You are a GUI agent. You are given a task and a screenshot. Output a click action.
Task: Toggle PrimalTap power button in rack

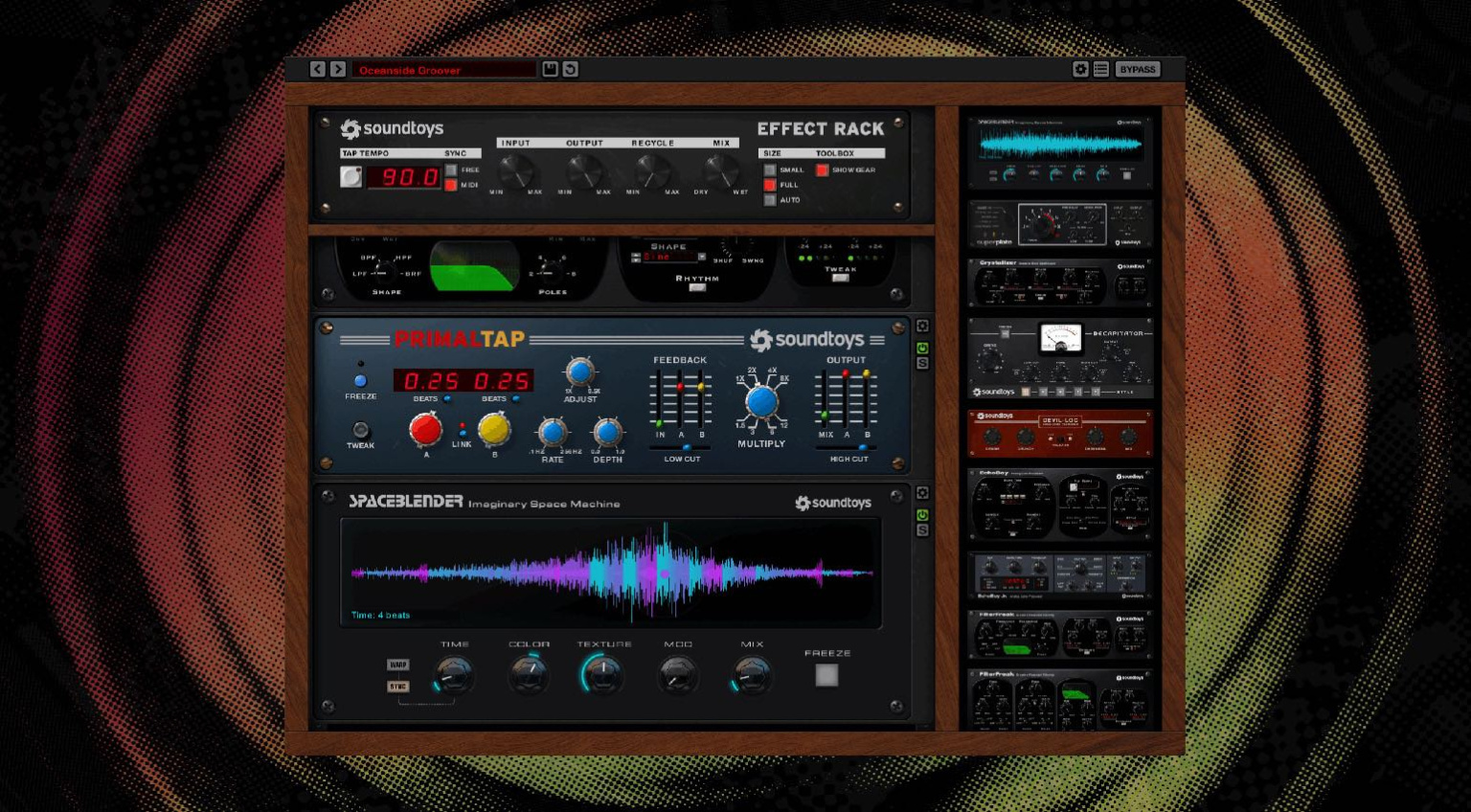pyautogui.click(x=922, y=349)
